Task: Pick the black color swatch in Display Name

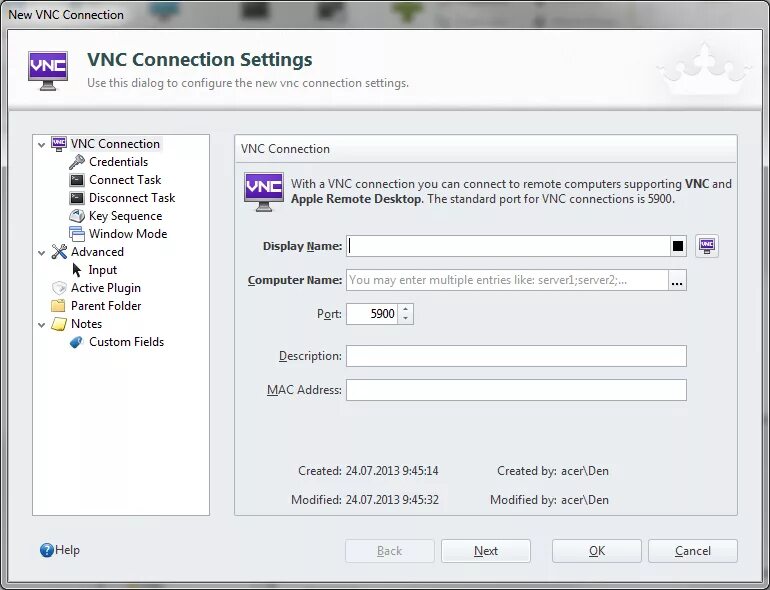Action: pyautogui.click(x=678, y=246)
